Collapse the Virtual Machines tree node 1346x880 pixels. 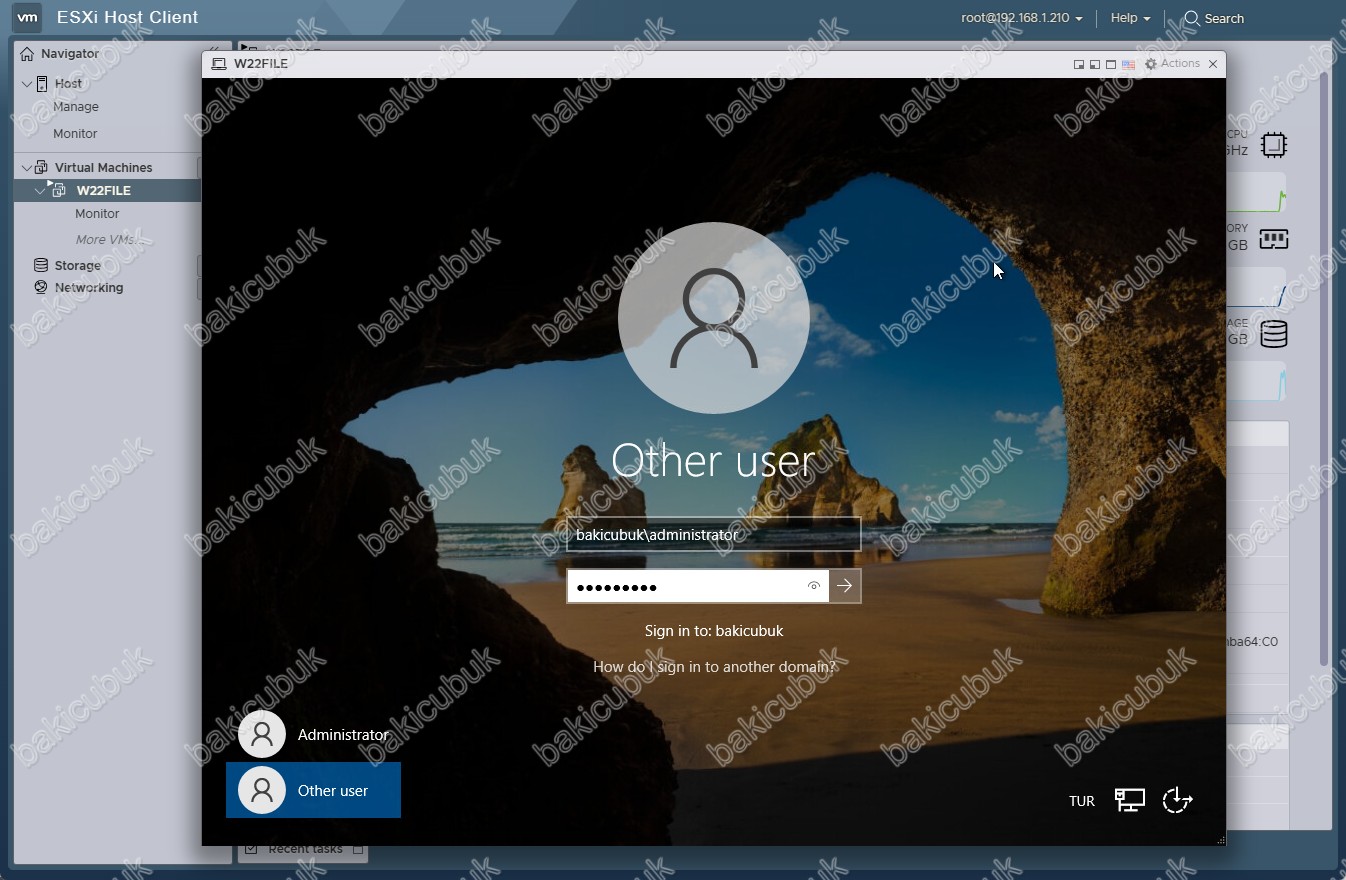(27, 168)
